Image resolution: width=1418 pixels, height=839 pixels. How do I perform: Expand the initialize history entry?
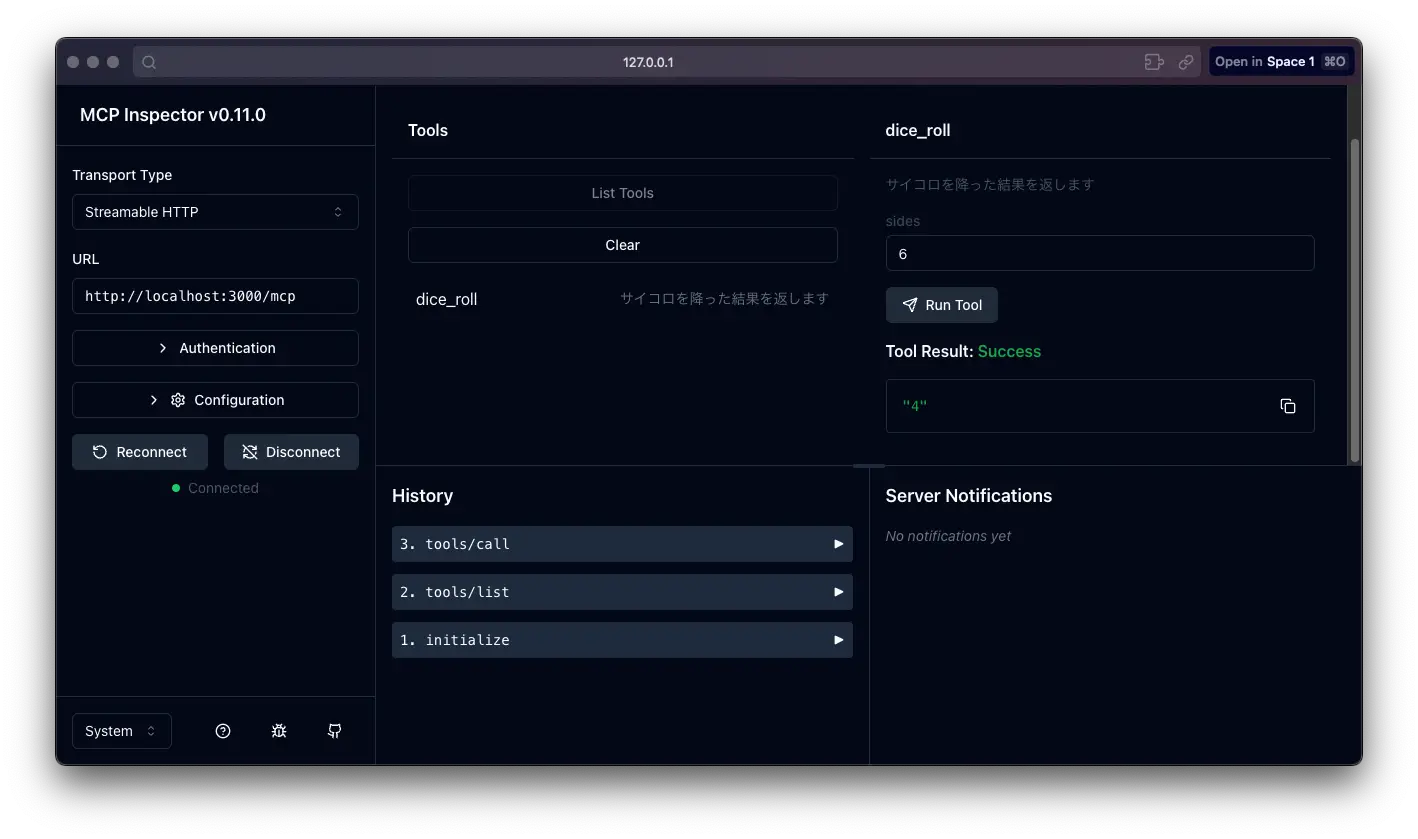point(622,640)
